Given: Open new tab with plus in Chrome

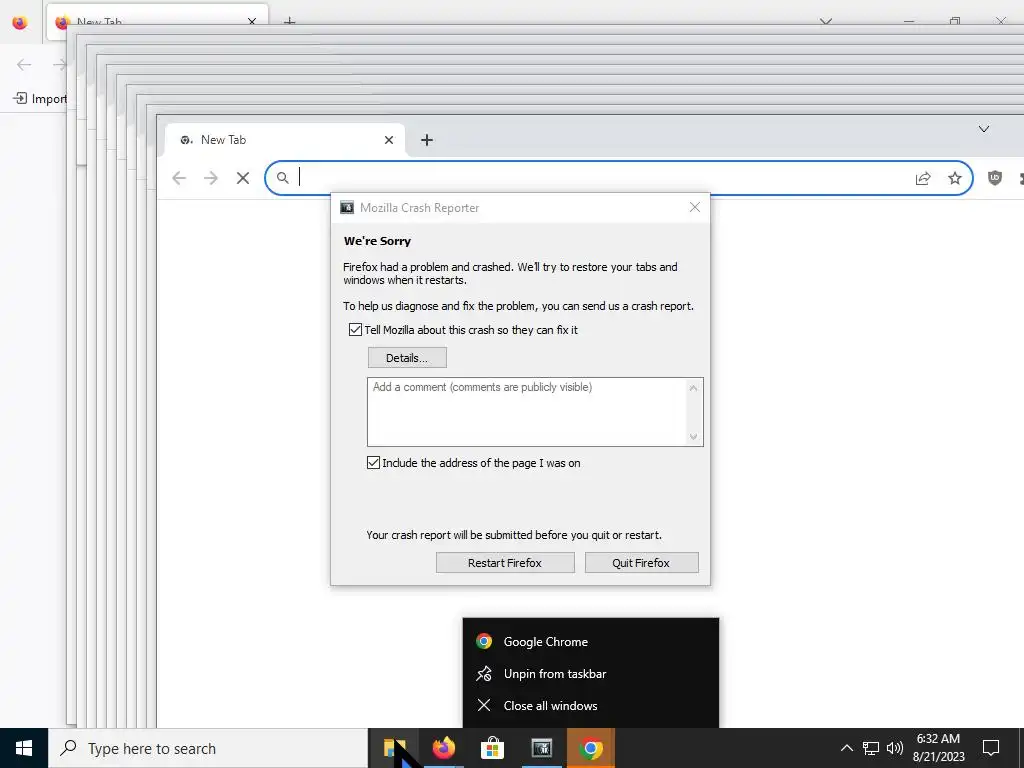Looking at the screenshot, I should (426, 140).
